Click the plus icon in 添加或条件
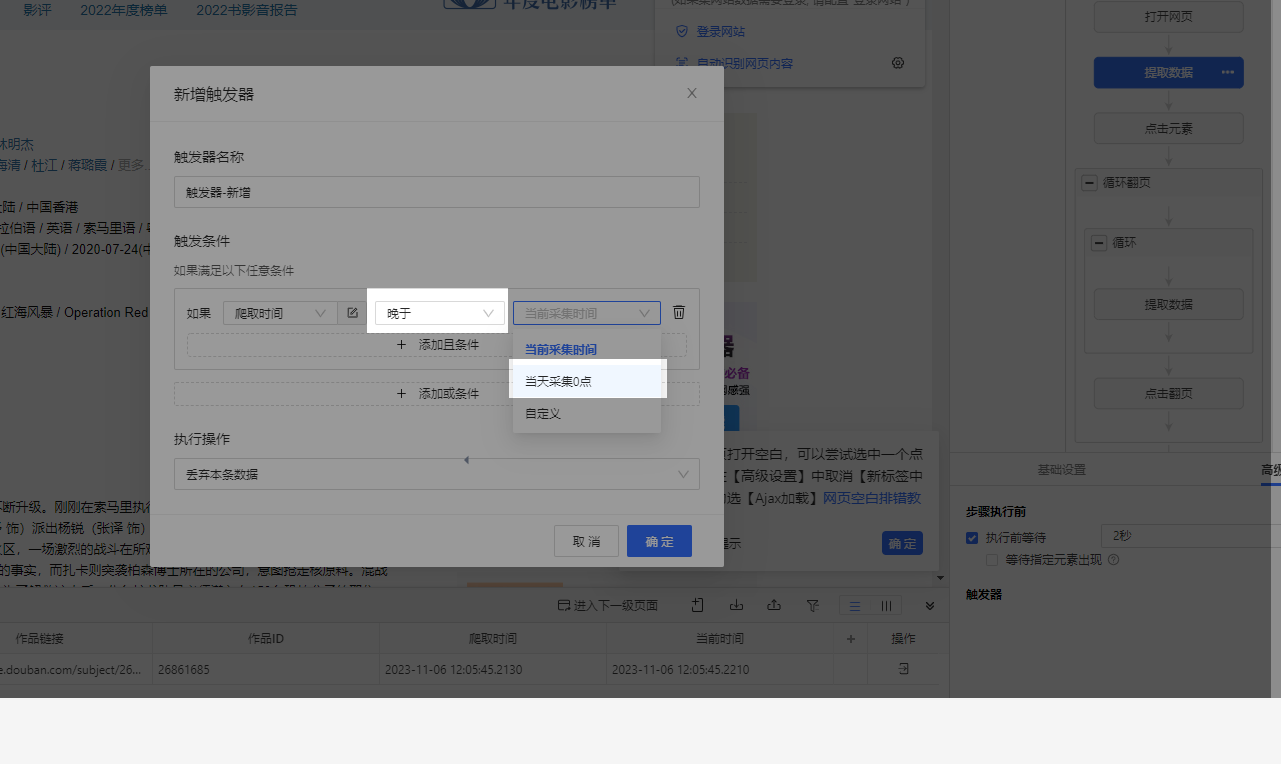The image size is (1281, 764). click(x=401, y=393)
